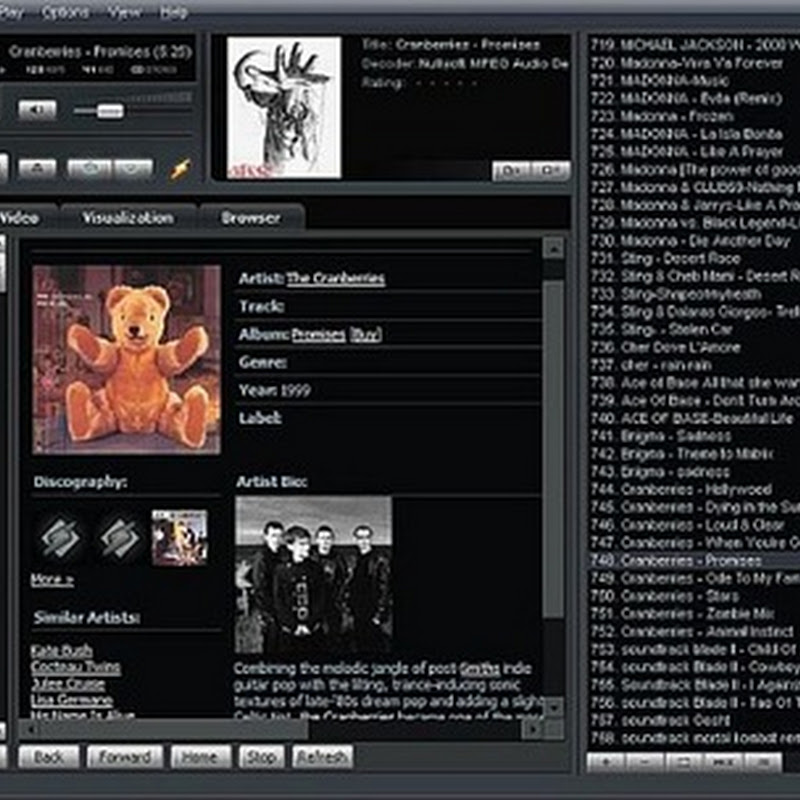Click the browser Back button

click(49, 757)
